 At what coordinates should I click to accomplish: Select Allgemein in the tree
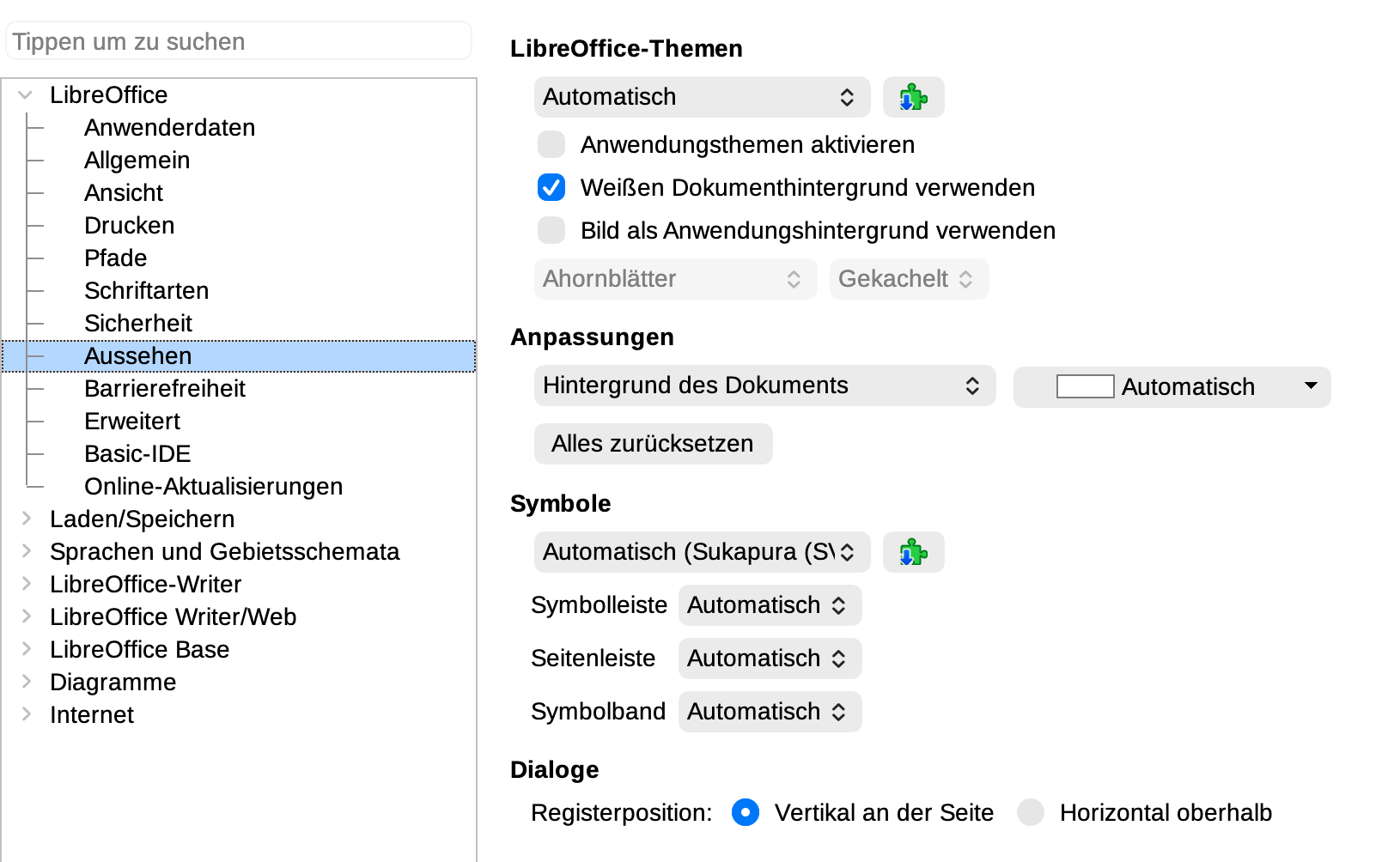pyautogui.click(x=137, y=160)
